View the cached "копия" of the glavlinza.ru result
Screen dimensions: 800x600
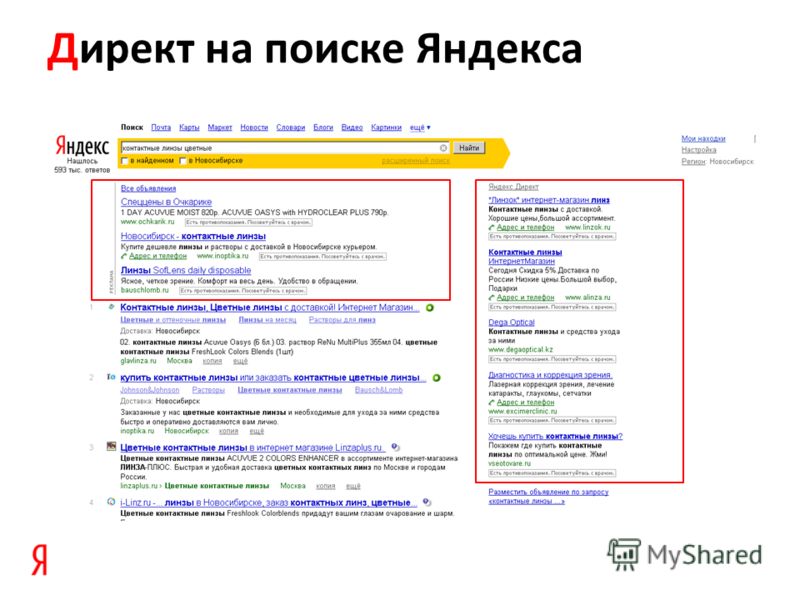click(212, 361)
